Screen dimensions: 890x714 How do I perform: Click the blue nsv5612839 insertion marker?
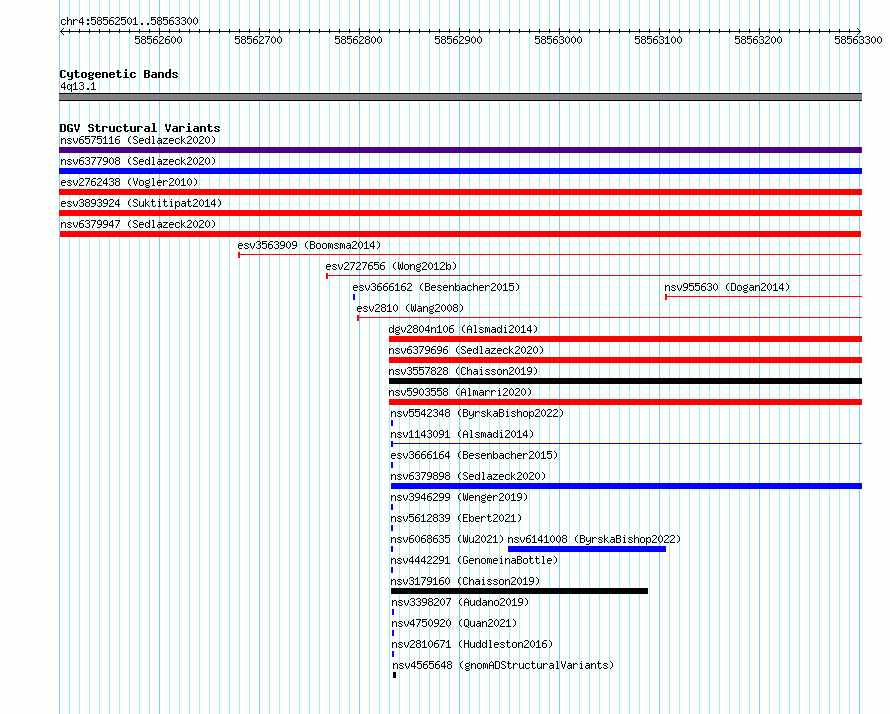(392, 528)
